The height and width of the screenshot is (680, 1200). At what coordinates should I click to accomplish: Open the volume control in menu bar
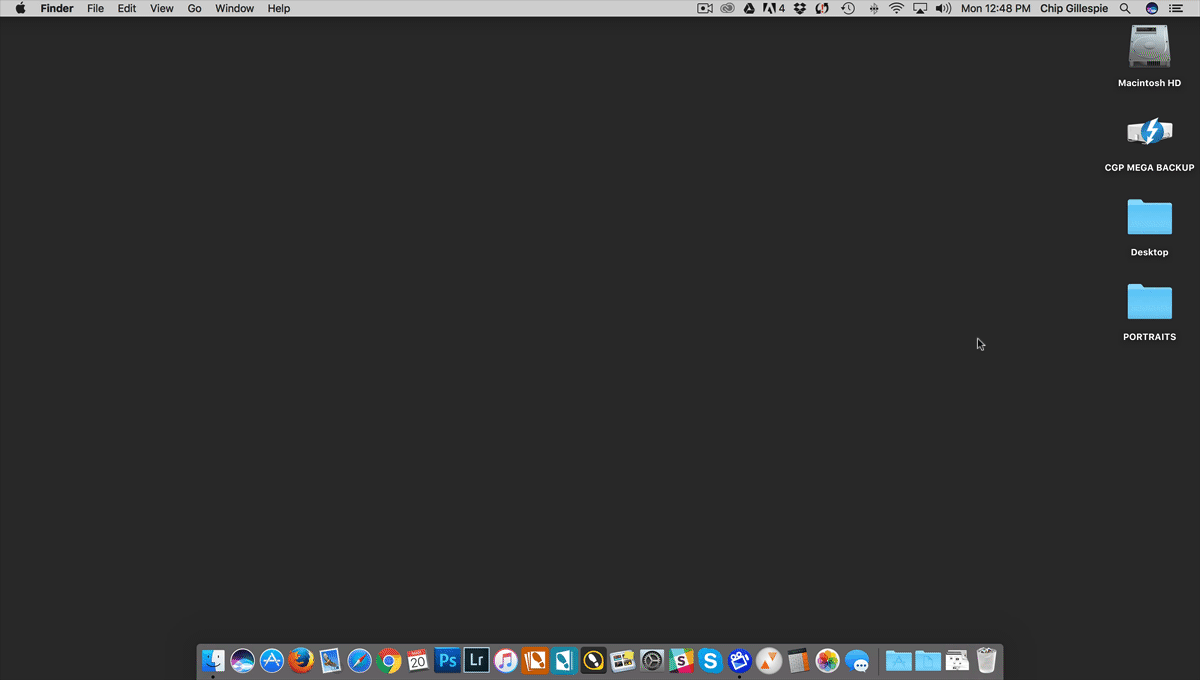tap(943, 8)
